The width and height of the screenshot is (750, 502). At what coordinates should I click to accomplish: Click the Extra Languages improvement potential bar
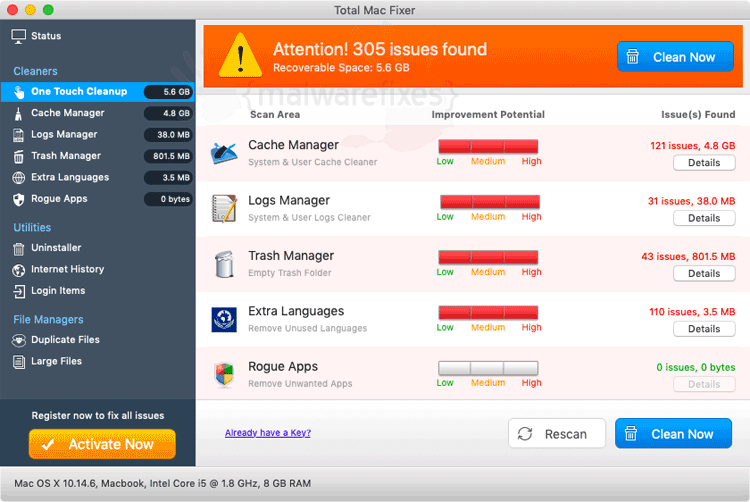point(488,313)
